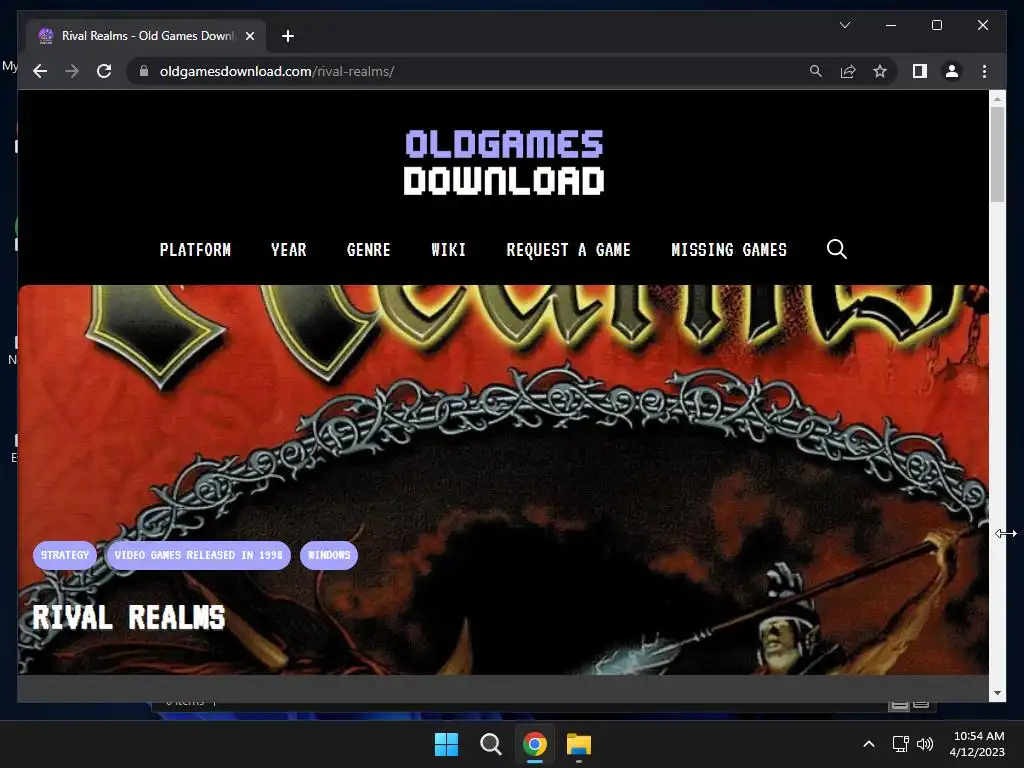Open the clock and date panel
This screenshot has height=768, width=1024.
coord(978,744)
